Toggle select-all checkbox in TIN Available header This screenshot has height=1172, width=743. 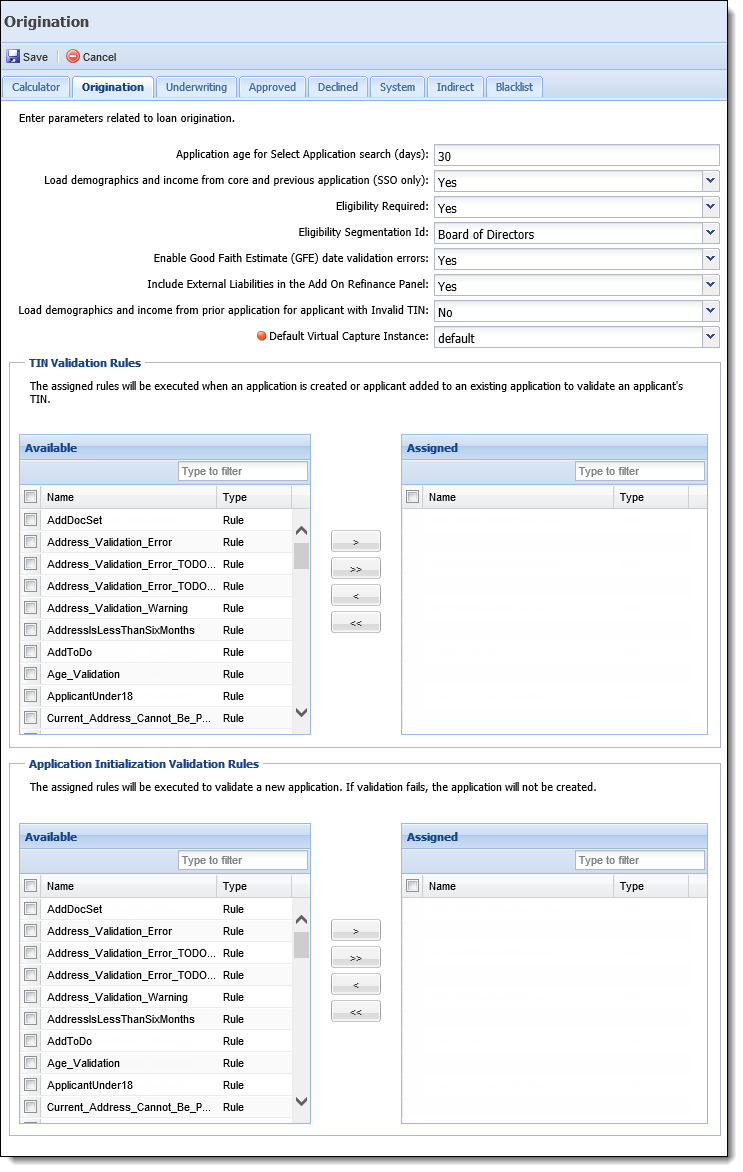(31, 496)
